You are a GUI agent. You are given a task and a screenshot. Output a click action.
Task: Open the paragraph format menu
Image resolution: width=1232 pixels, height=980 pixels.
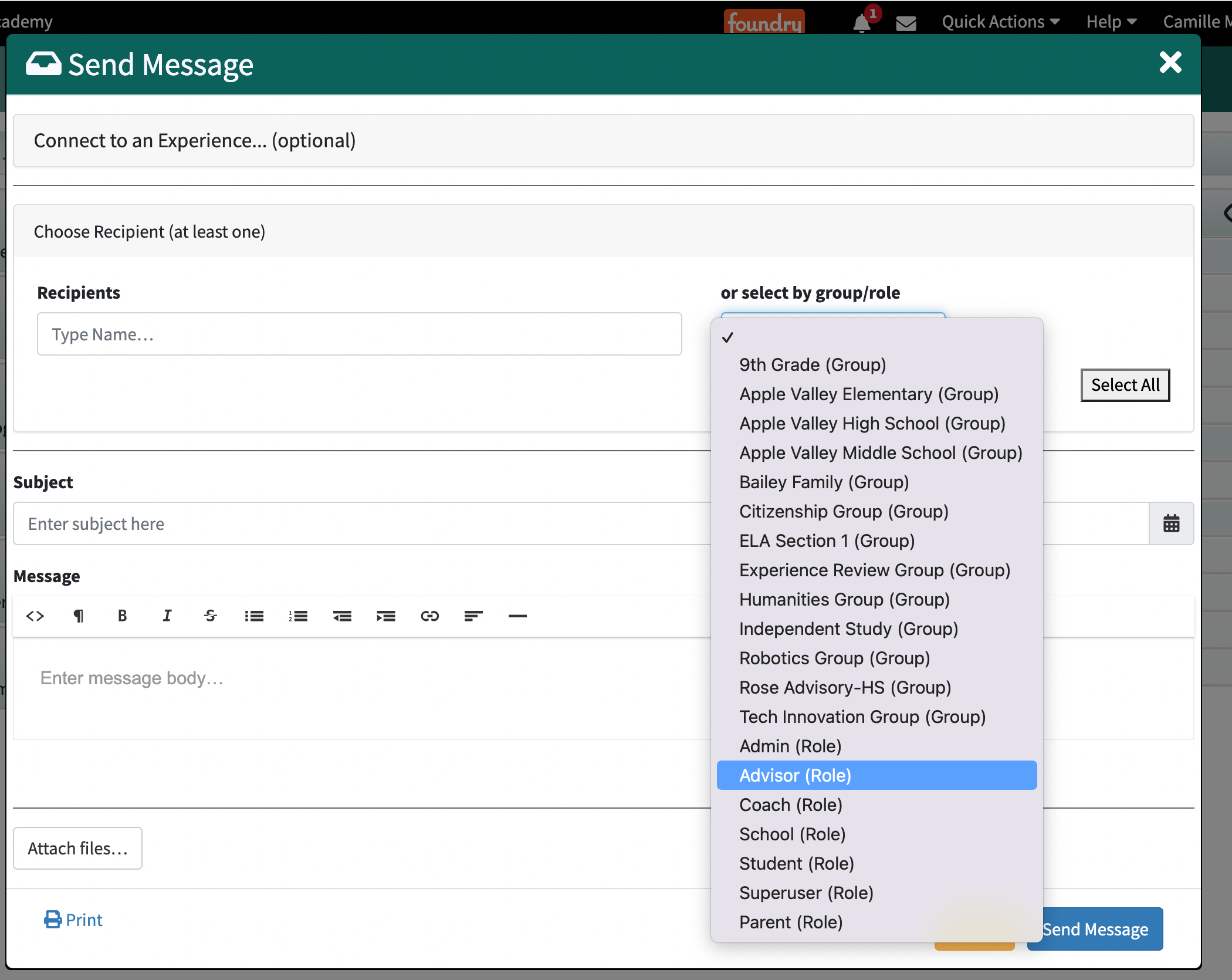pyautogui.click(x=78, y=616)
